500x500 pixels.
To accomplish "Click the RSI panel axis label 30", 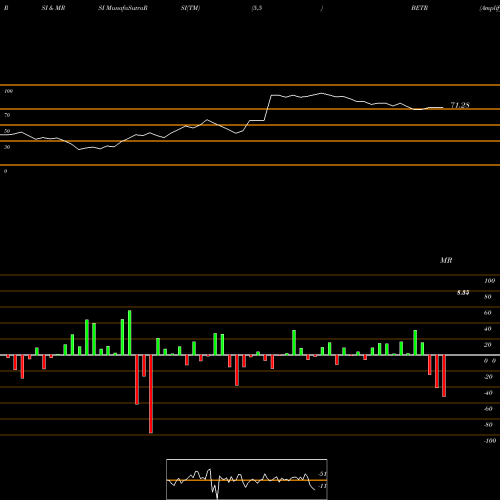I will click(x=7, y=147).
